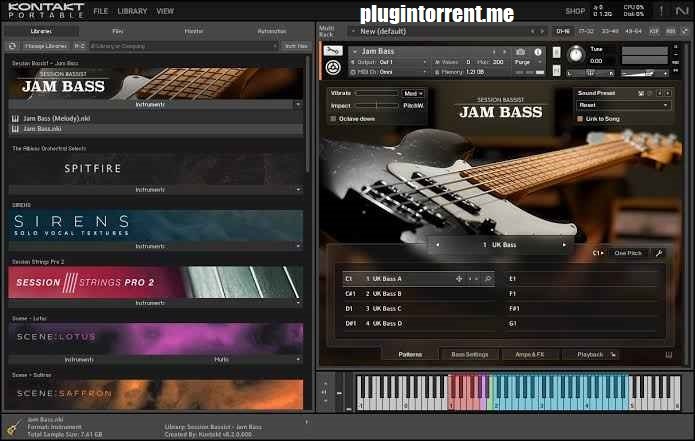Image resolution: width=695 pixels, height=441 pixels.
Task: Expand Jam Bass Instruments section arrow
Action: [297, 105]
